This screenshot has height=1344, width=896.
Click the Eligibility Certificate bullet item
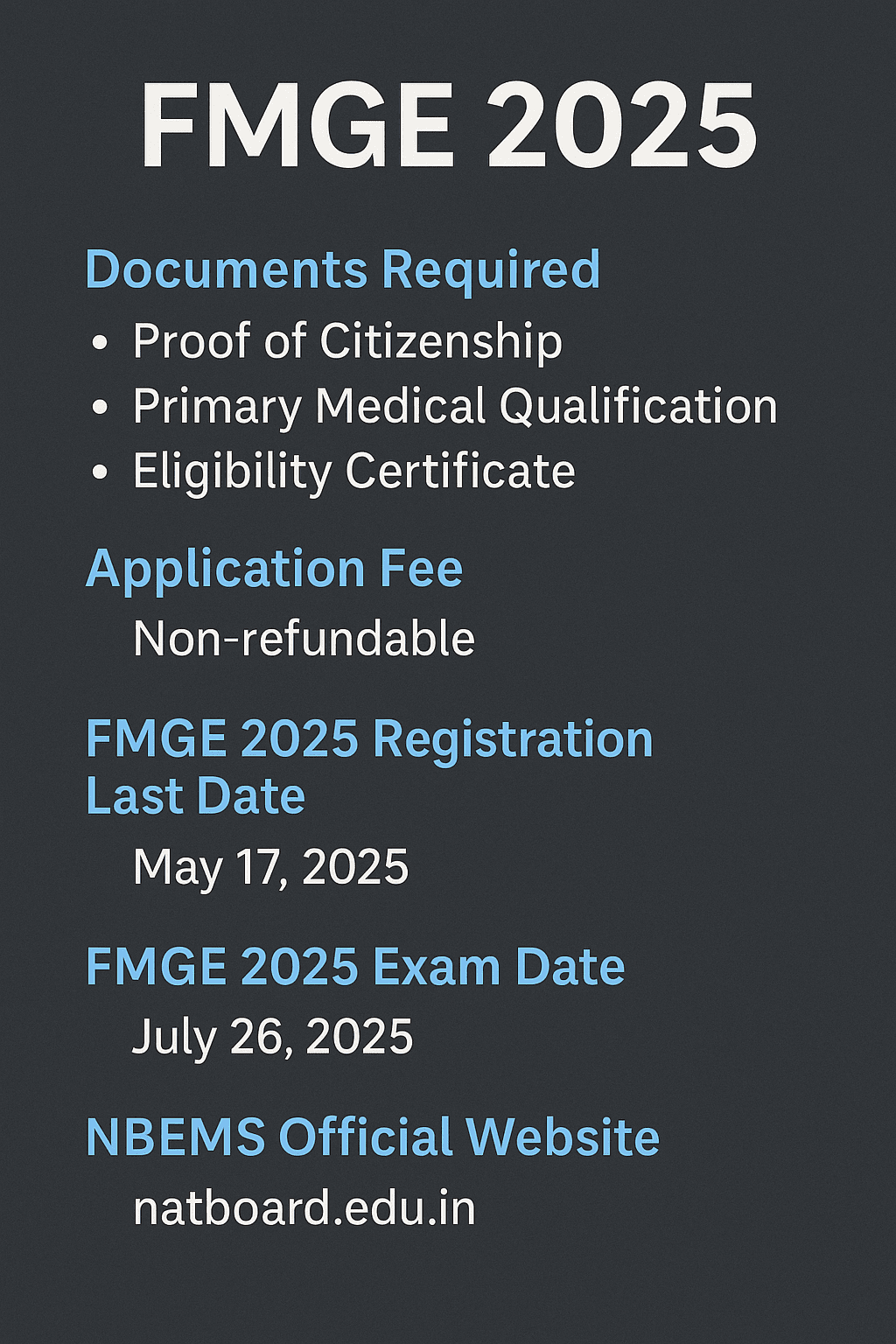point(354,472)
